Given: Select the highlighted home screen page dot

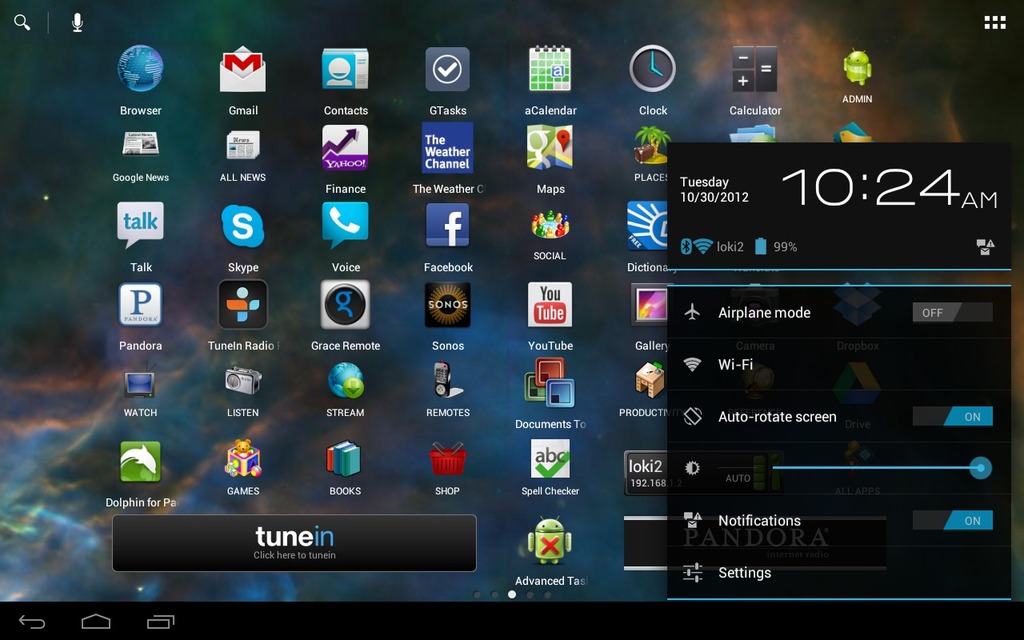Looking at the screenshot, I should click(512, 594).
